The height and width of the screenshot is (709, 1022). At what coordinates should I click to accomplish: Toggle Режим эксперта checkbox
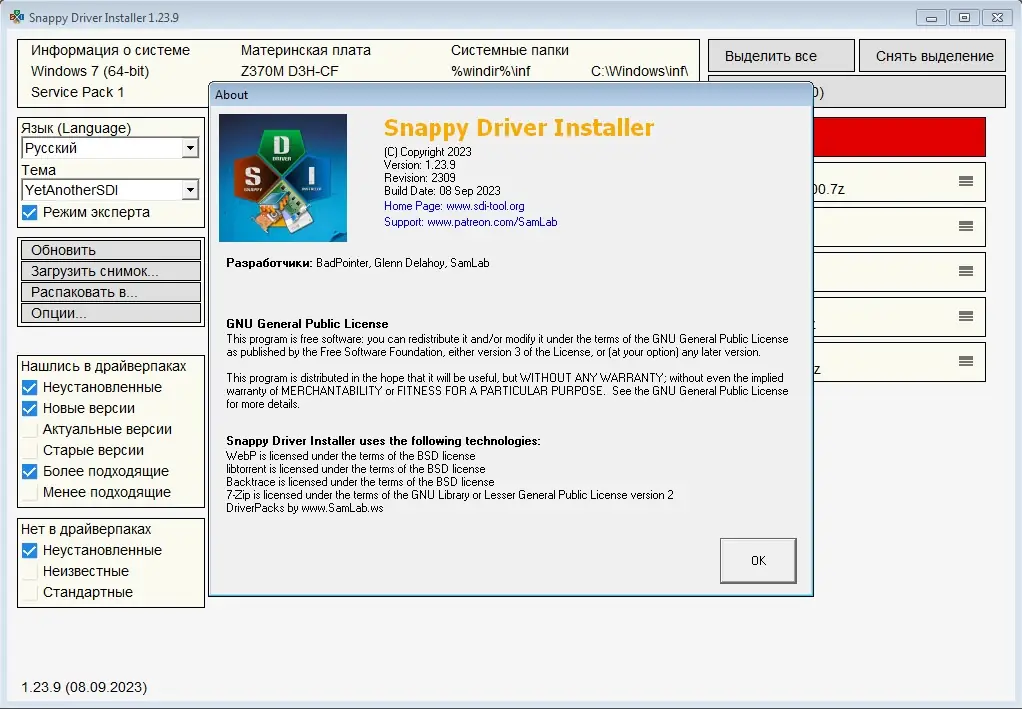[x=29, y=212]
